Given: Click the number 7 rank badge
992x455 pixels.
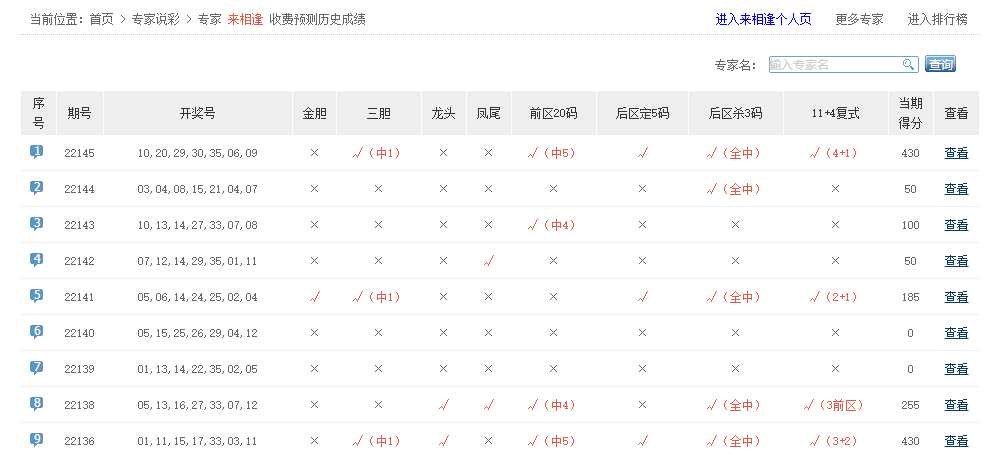Looking at the screenshot, I should click(x=37, y=368).
